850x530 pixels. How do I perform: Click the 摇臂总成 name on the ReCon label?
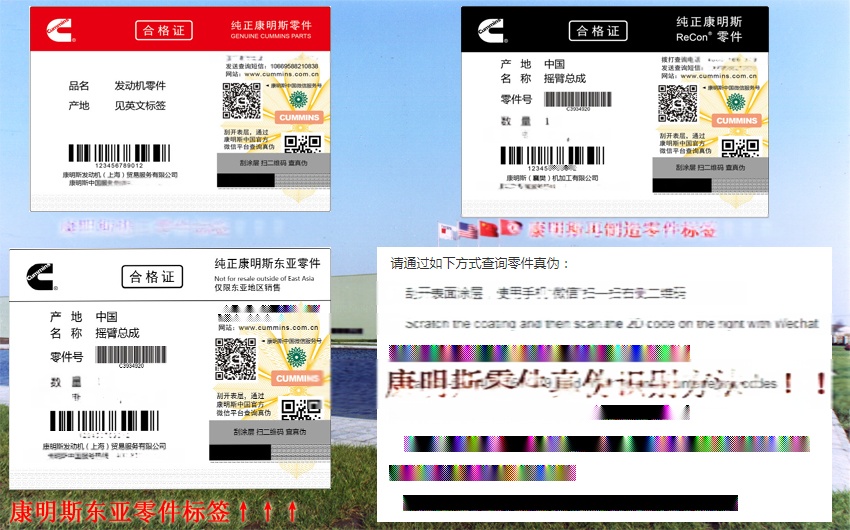pos(565,79)
